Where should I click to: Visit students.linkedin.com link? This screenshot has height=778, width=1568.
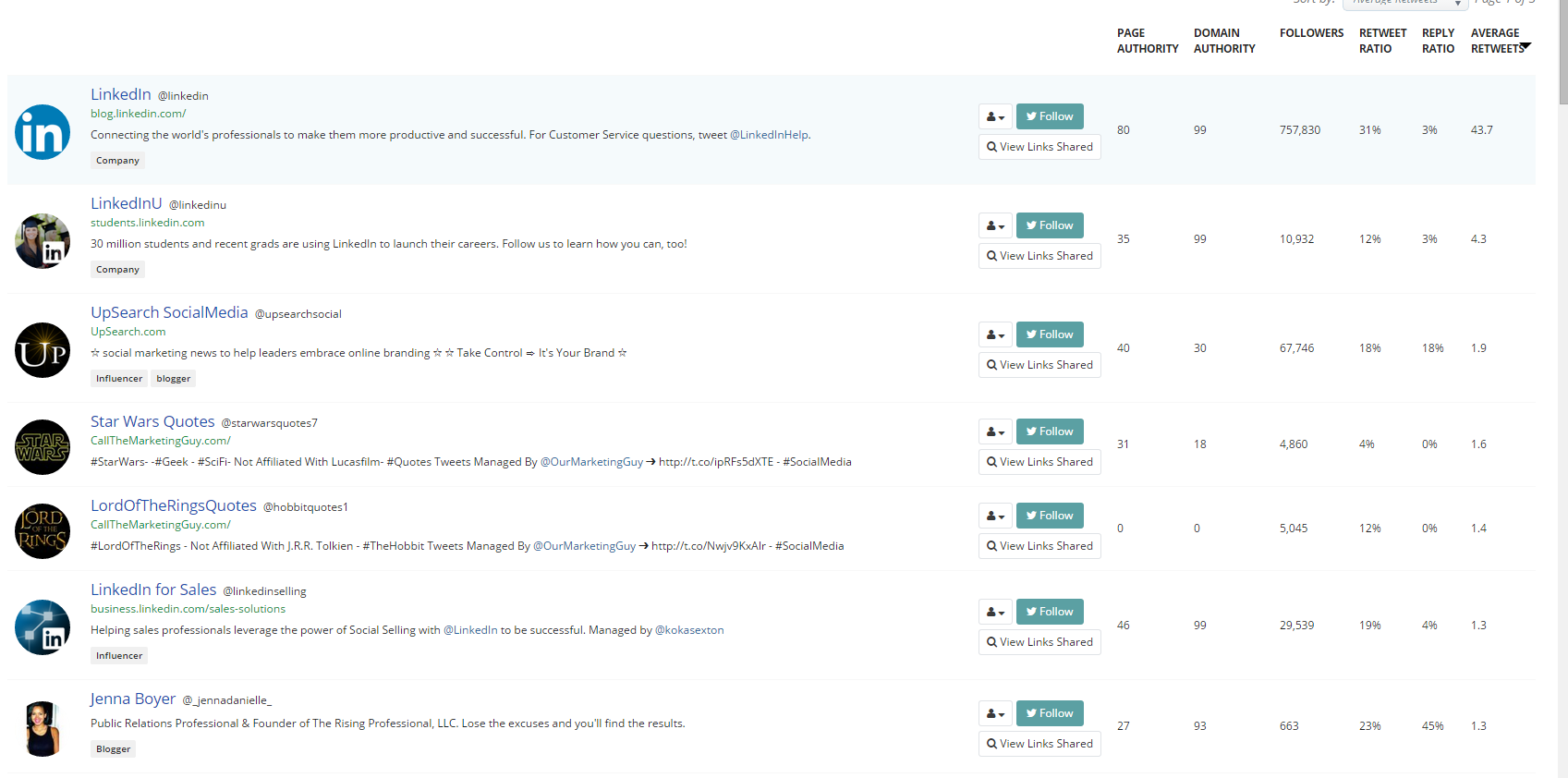coord(148,223)
